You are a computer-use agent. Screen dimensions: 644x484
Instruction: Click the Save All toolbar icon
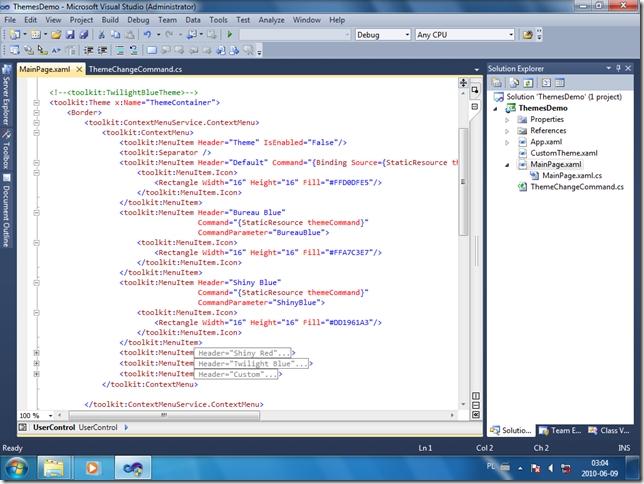[x=84, y=35]
